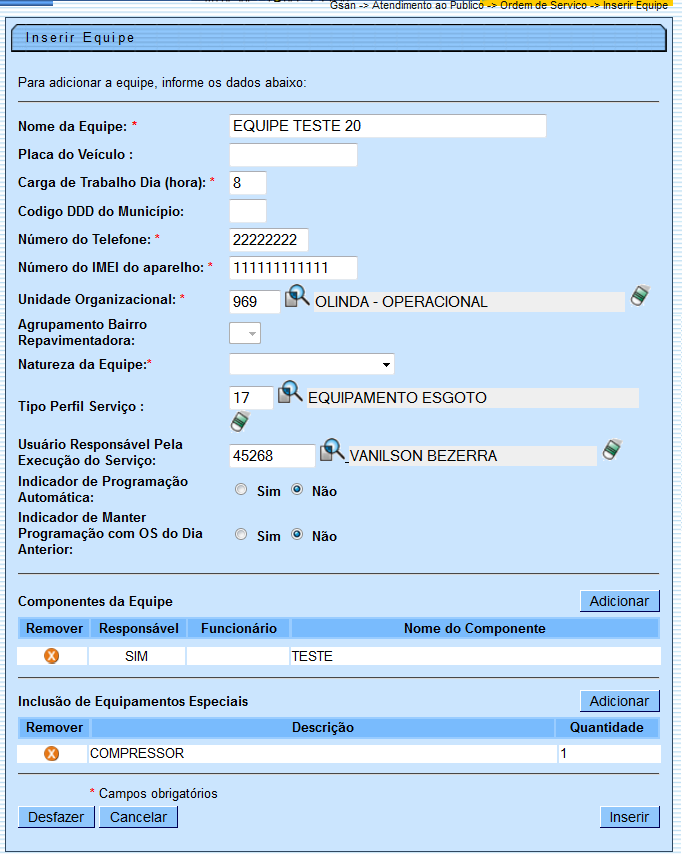The width and height of the screenshot is (683, 865).
Task: Clear Unidade Organizacional with eraser icon
Action: tap(640, 297)
